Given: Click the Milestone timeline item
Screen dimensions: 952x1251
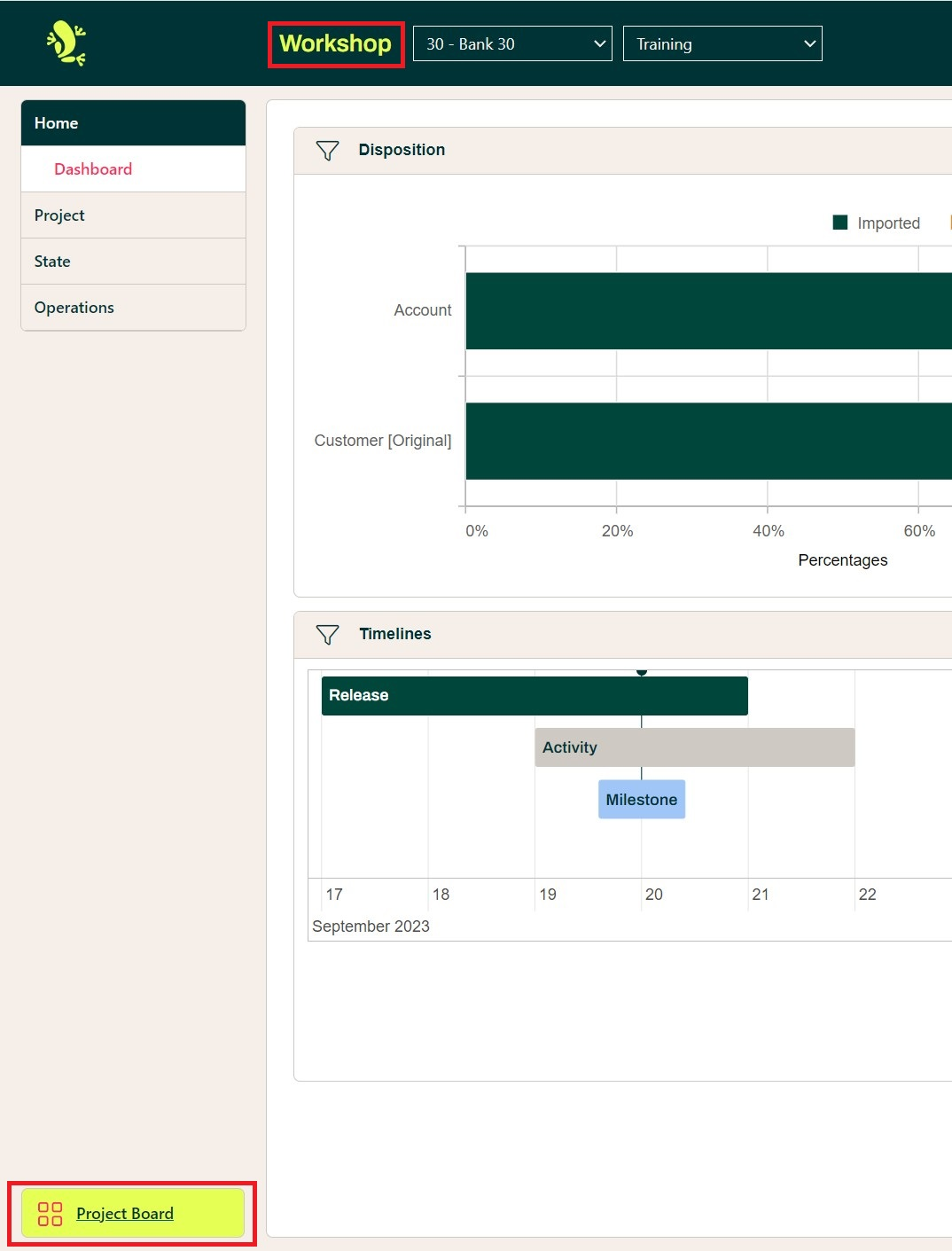Looking at the screenshot, I should 641,800.
